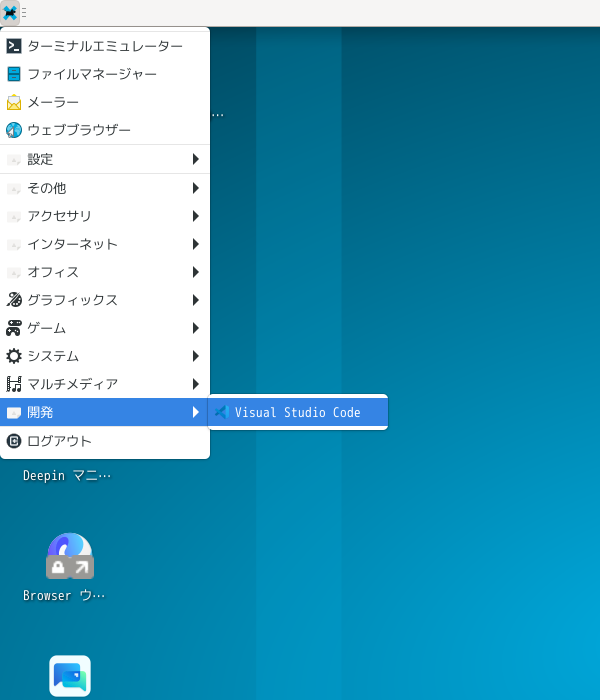The height and width of the screenshot is (700, 600).
Task: Choose ログアウト to log out
Action: coord(105,441)
